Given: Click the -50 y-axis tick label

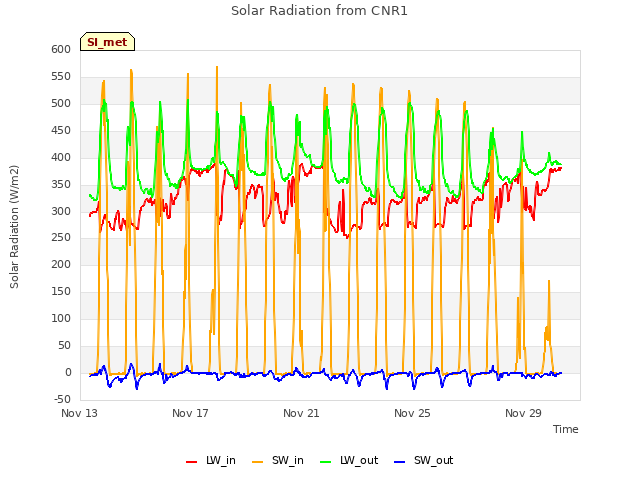Looking at the screenshot, I should [62, 399].
